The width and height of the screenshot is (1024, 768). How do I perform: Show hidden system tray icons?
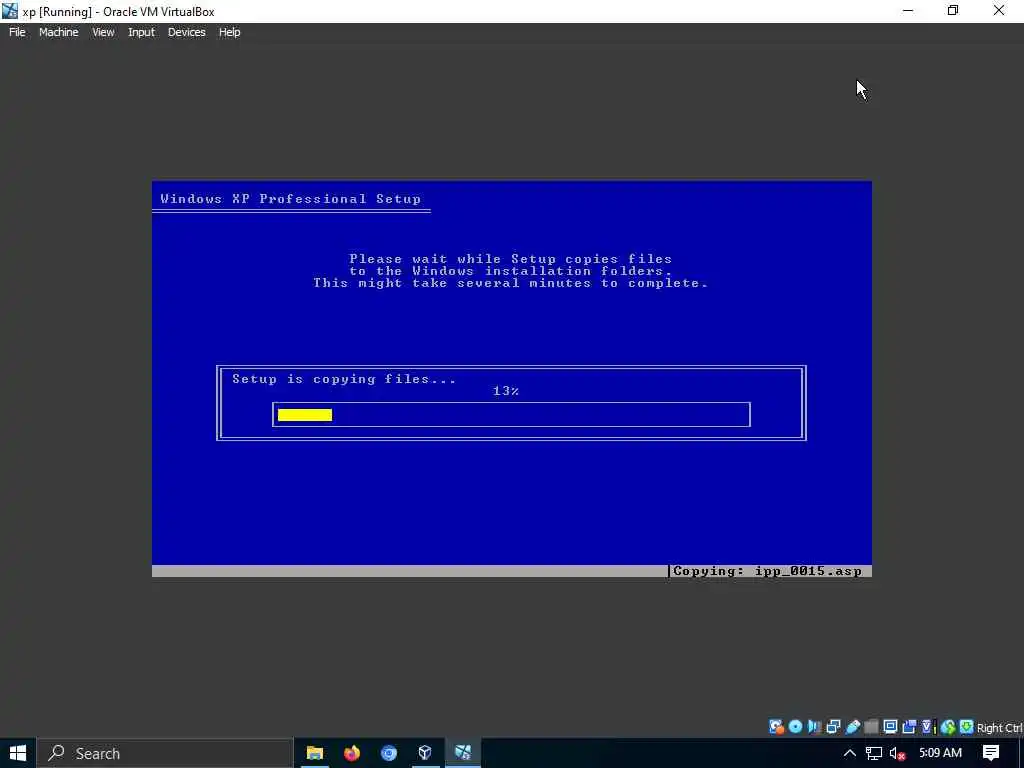(x=850, y=753)
